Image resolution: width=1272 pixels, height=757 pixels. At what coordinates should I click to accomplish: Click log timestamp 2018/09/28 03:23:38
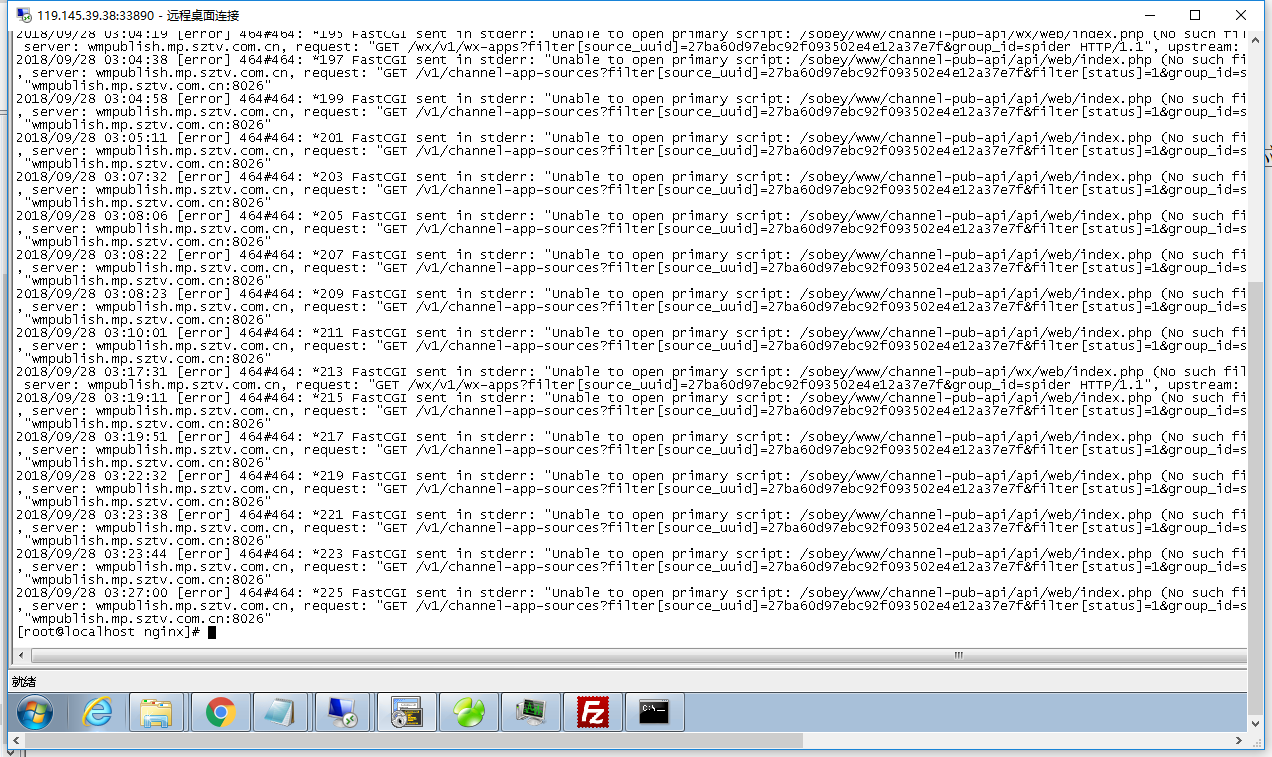click(91, 515)
